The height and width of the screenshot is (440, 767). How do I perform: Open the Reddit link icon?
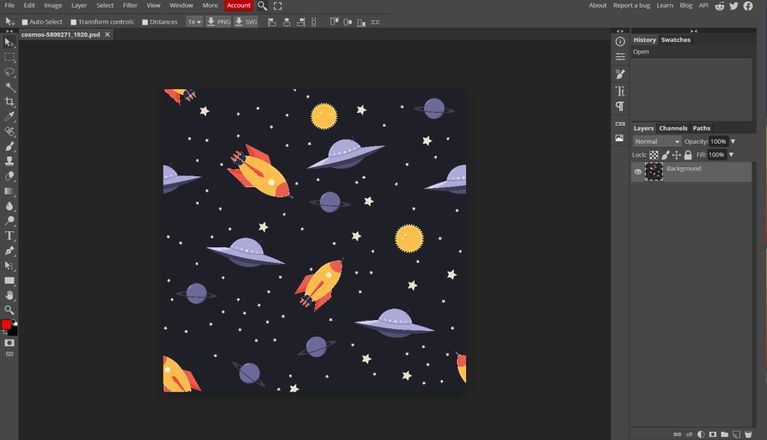pyautogui.click(x=720, y=6)
